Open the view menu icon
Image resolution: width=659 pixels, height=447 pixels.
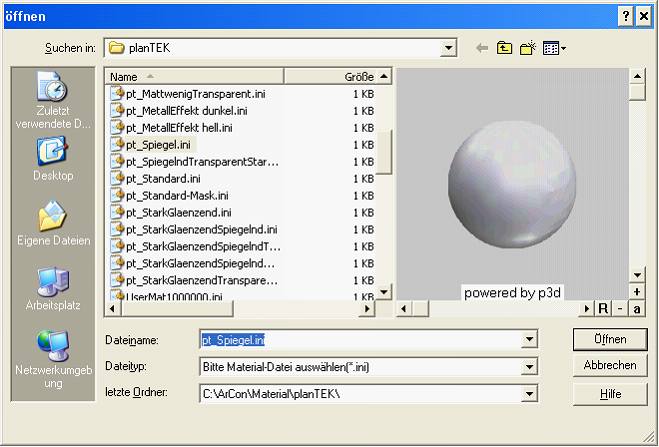pos(554,48)
